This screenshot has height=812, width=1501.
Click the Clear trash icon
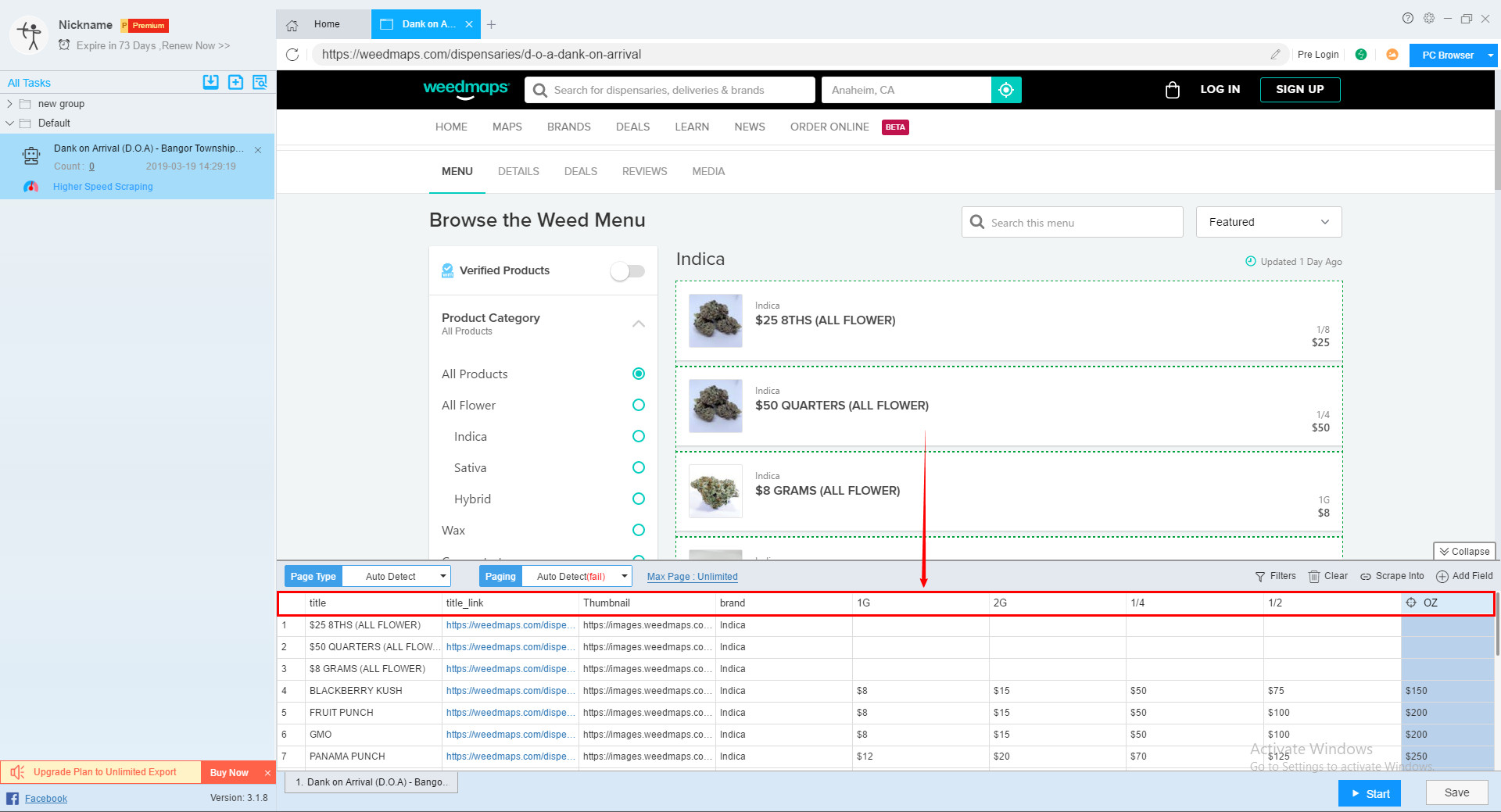tap(1314, 577)
